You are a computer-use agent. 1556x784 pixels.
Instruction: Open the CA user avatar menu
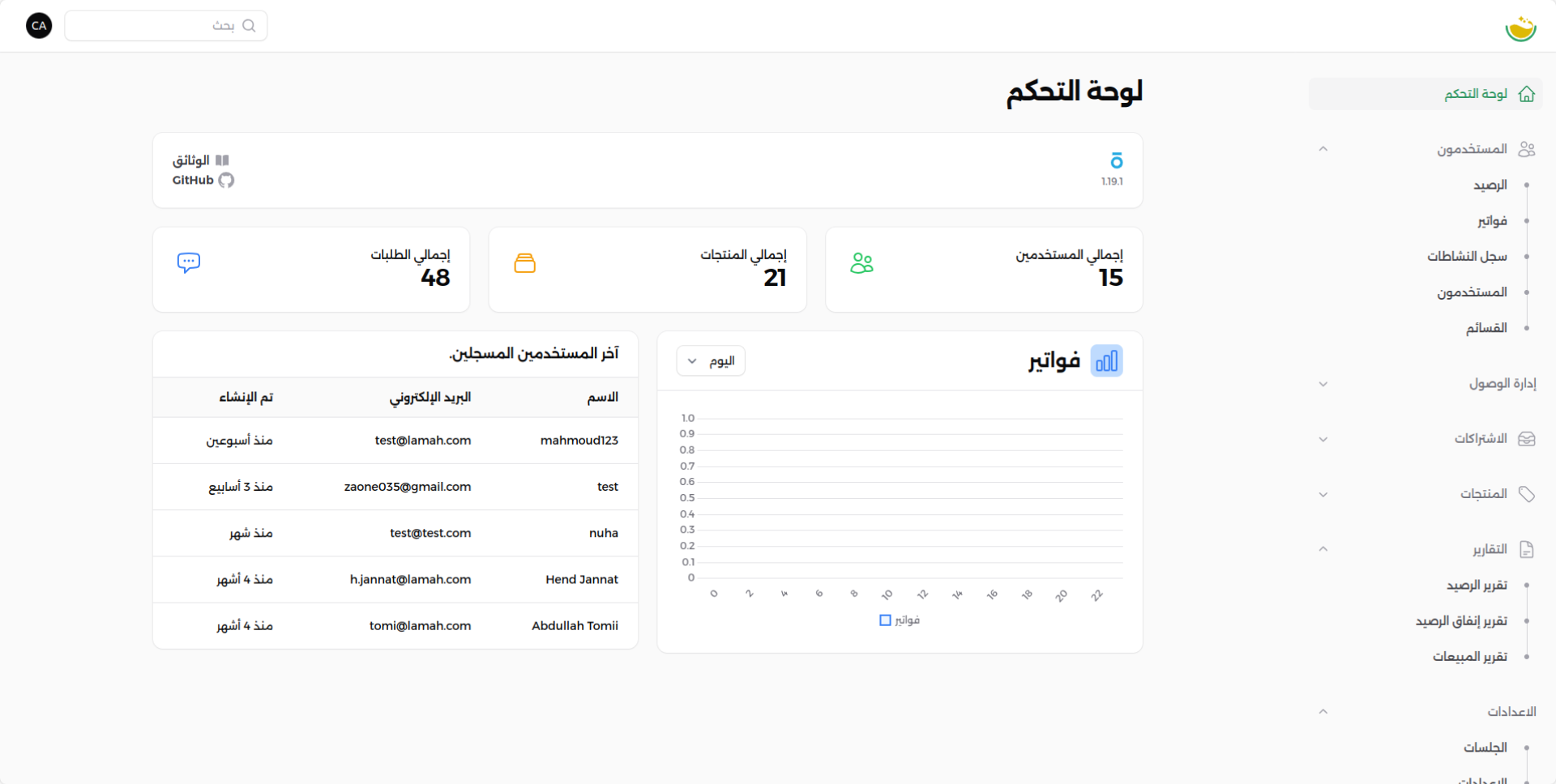39,26
